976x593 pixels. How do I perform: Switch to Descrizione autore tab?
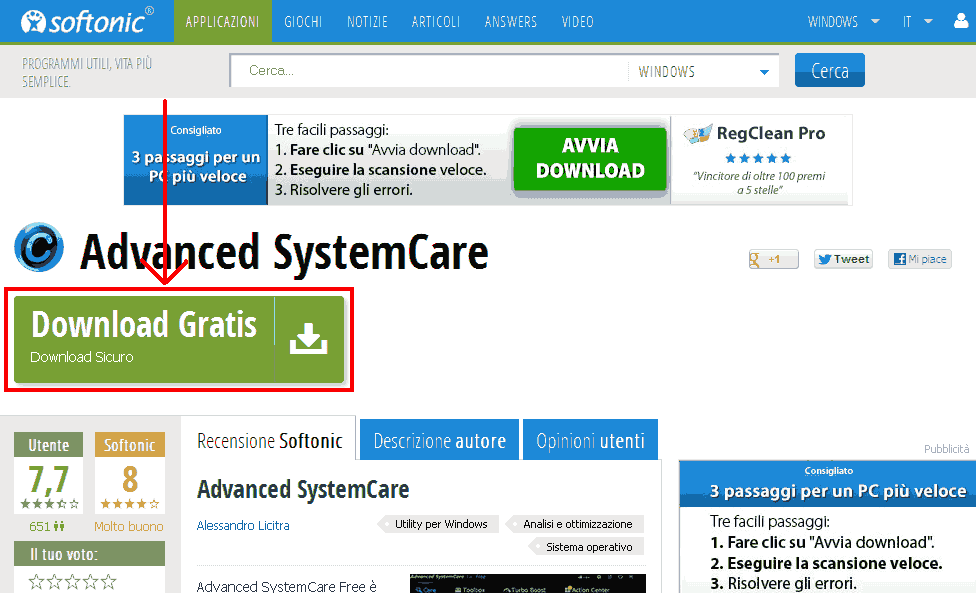(439, 441)
